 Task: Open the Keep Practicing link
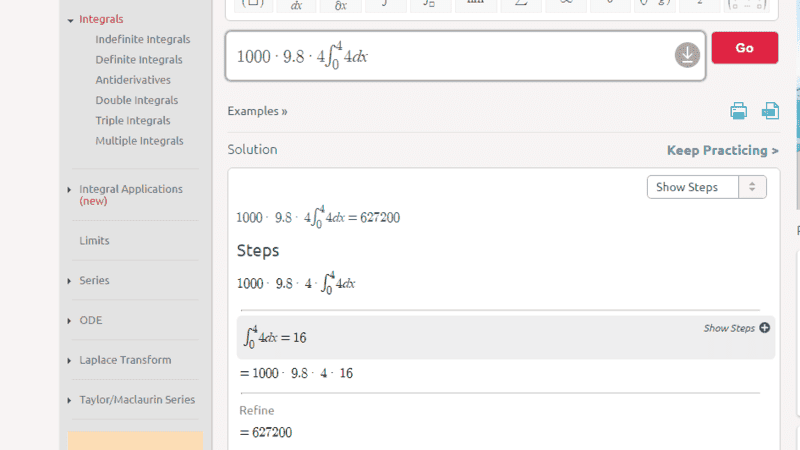pyautogui.click(x=722, y=151)
